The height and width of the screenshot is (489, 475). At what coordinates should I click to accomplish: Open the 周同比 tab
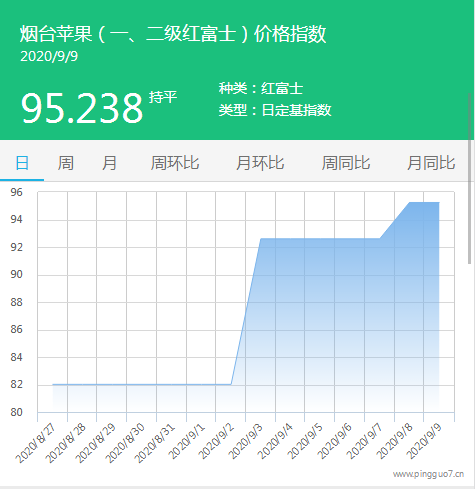(346, 163)
